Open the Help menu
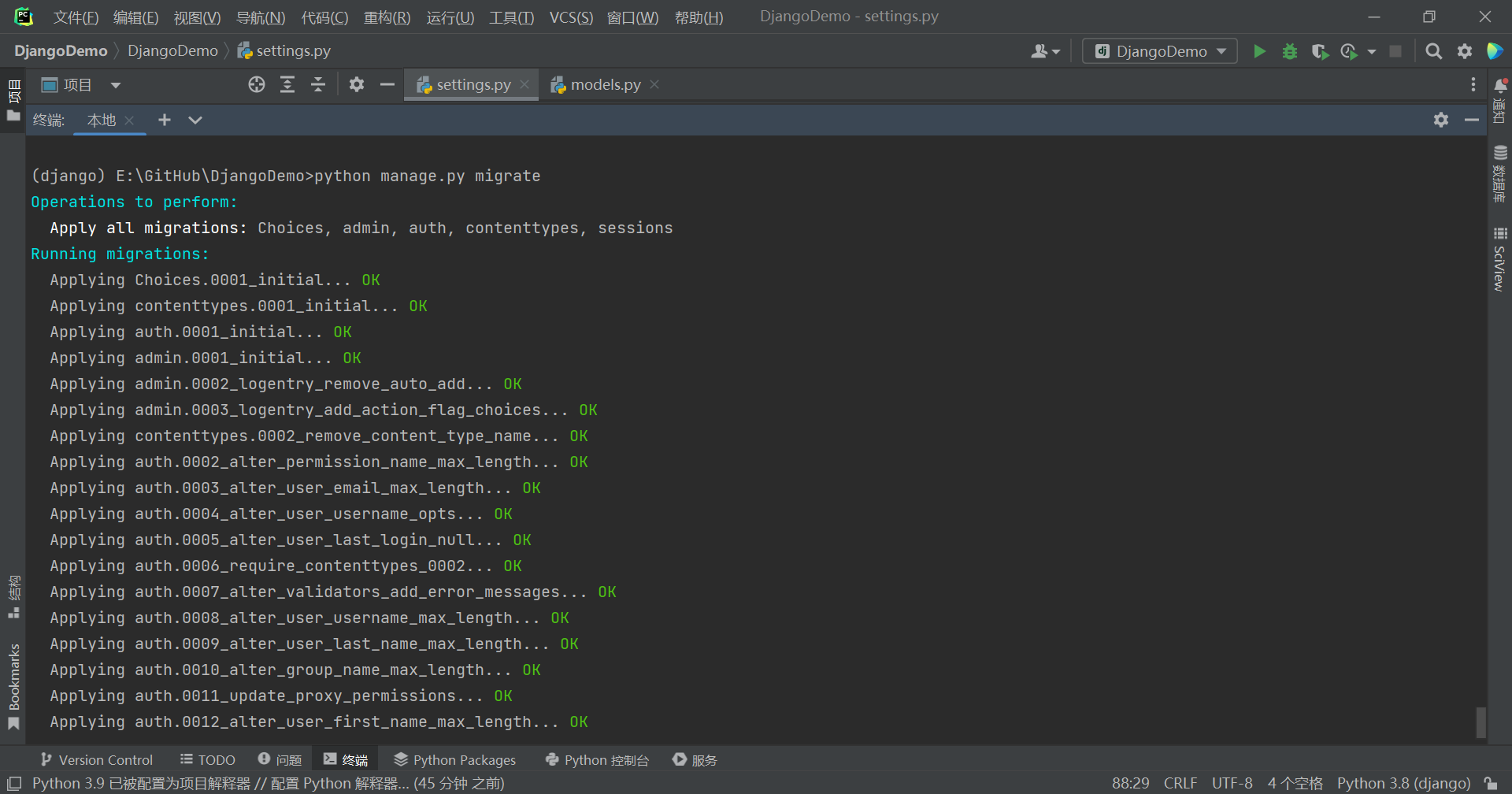This screenshot has width=1512, height=794. pos(699,17)
